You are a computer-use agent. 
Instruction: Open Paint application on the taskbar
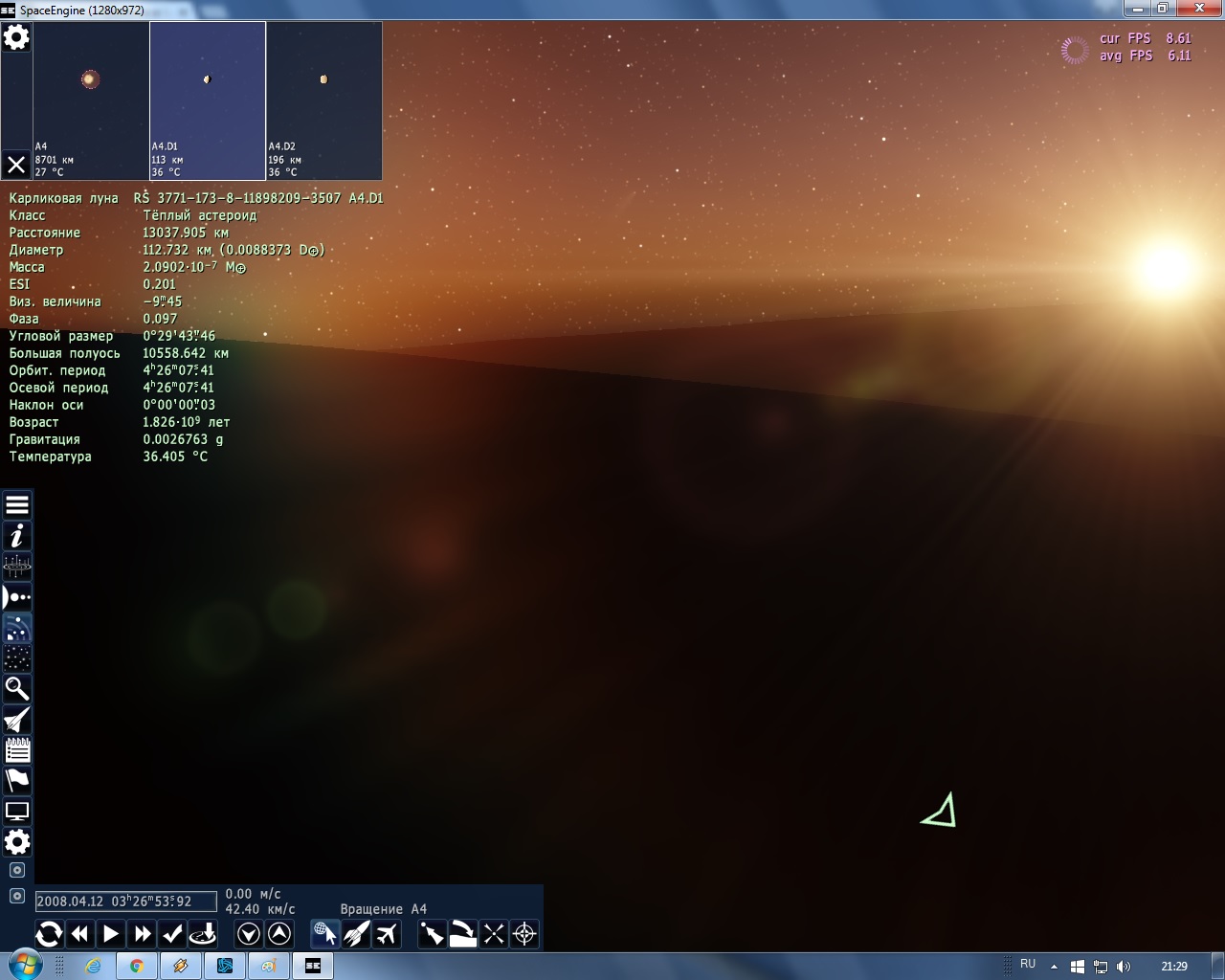(269, 966)
